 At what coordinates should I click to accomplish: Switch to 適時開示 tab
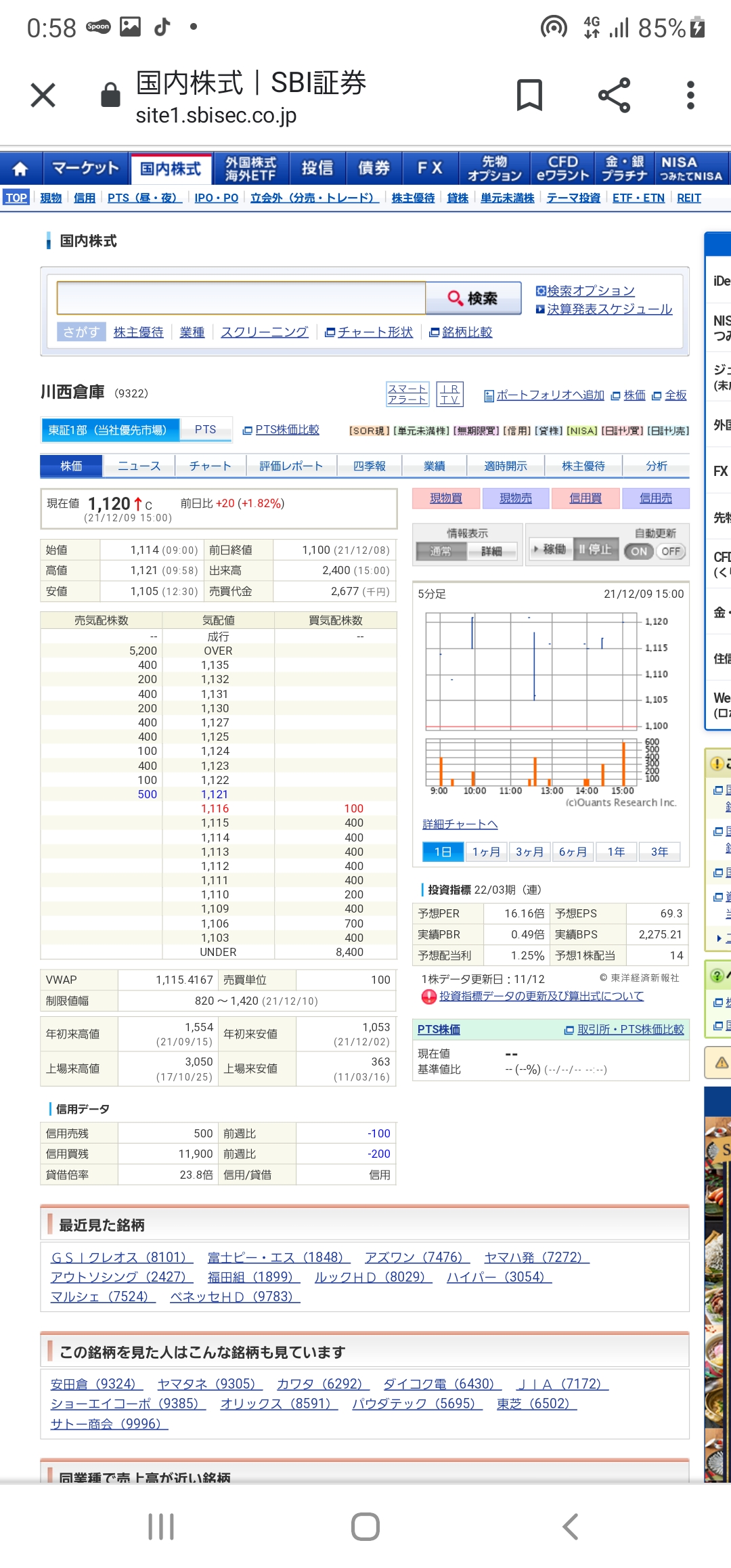(506, 466)
